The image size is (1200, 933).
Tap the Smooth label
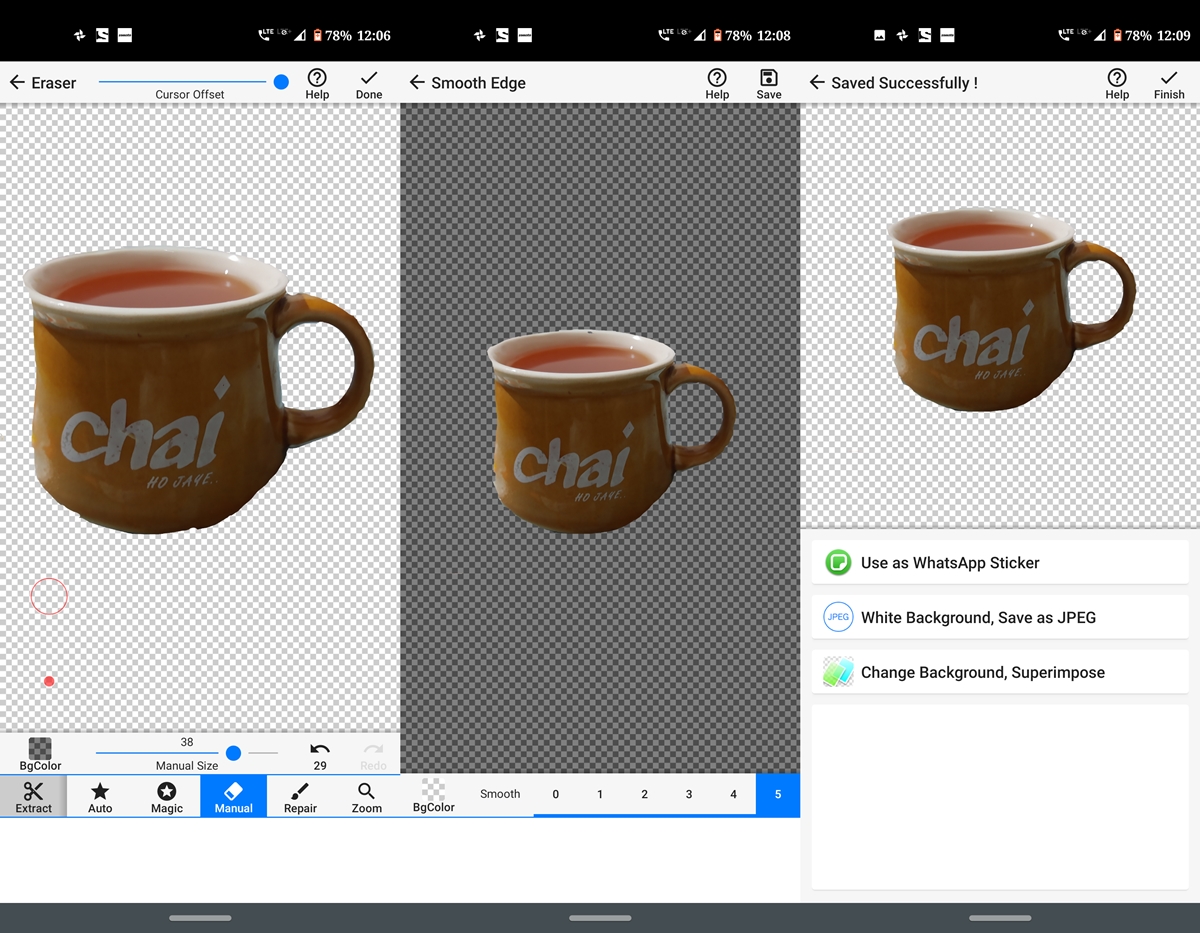click(500, 794)
